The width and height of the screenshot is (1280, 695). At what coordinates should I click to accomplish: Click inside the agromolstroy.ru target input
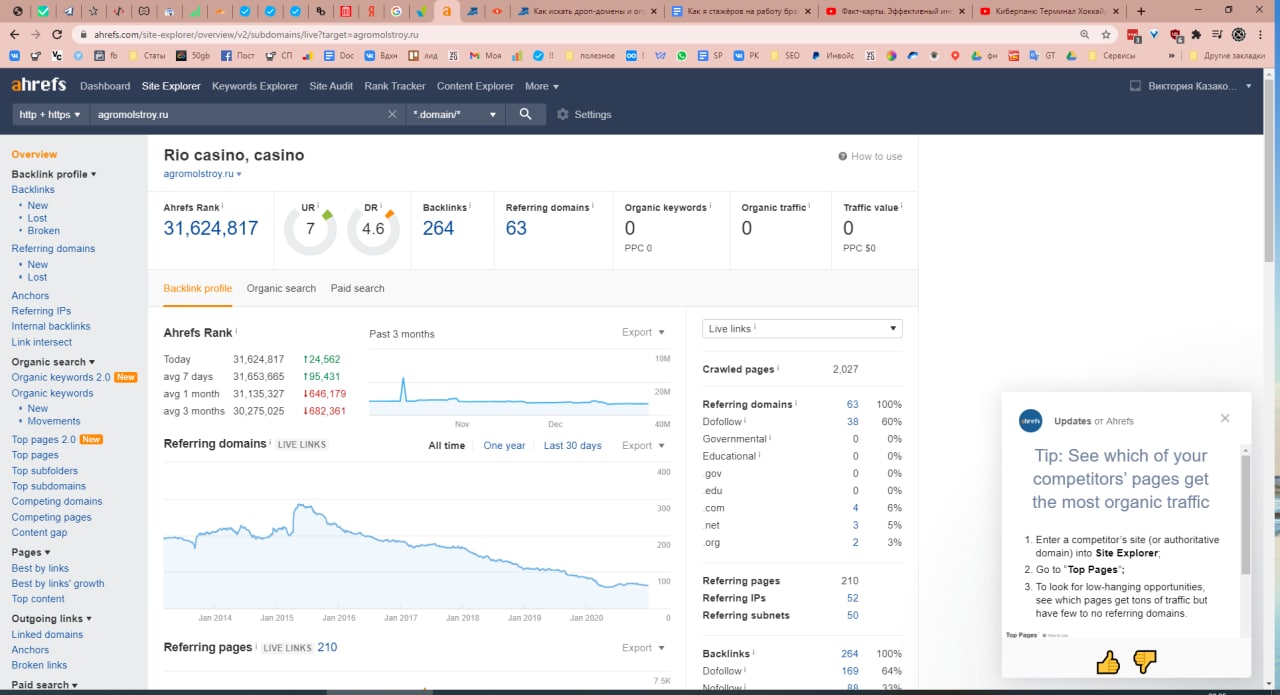(238, 115)
